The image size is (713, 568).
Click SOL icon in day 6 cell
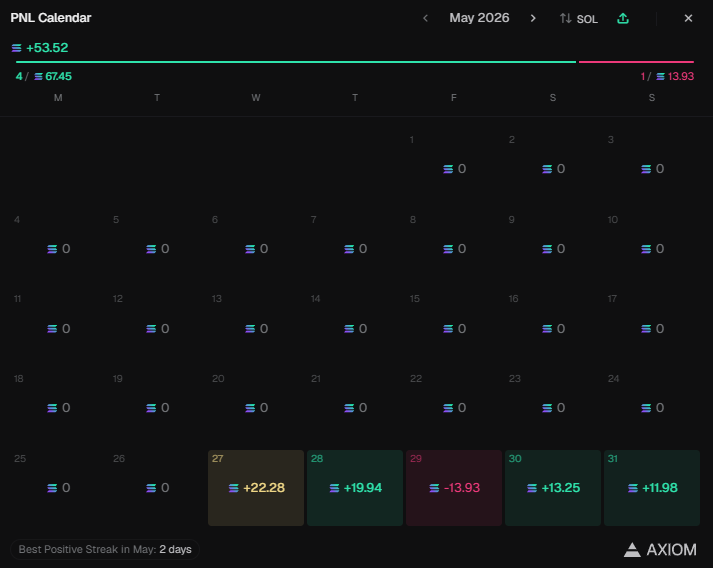(250, 249)
